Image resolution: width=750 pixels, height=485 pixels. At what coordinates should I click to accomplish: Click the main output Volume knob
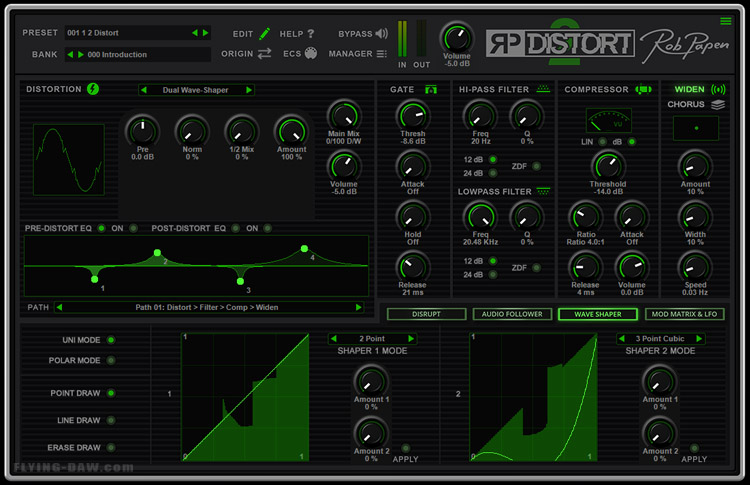(x=457, y=38)
